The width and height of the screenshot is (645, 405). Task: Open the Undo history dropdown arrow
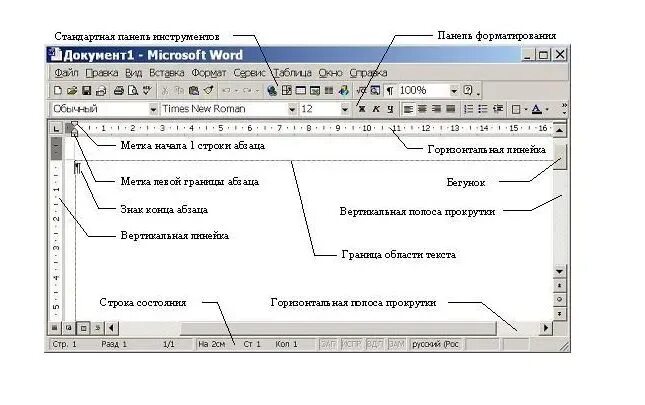pos(236,90)
